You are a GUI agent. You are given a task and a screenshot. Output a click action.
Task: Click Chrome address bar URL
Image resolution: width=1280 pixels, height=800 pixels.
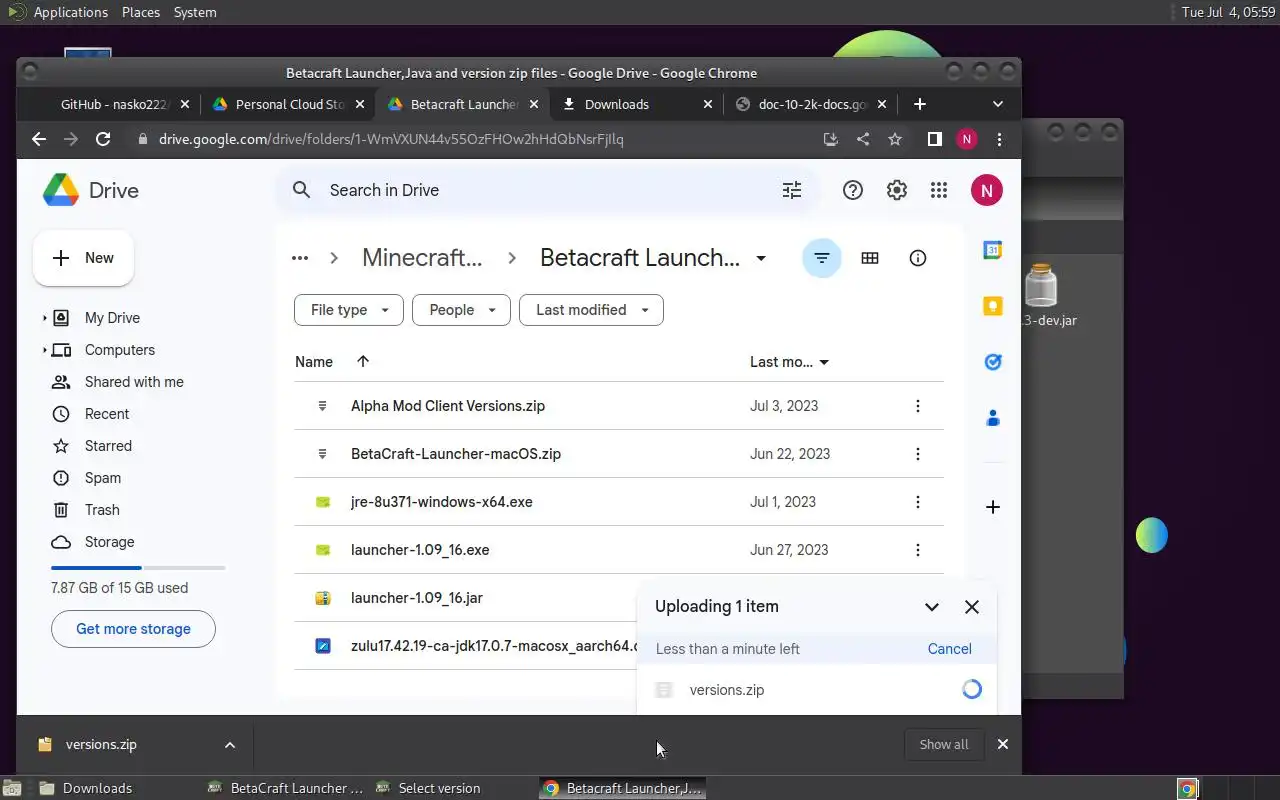point(391,139)
